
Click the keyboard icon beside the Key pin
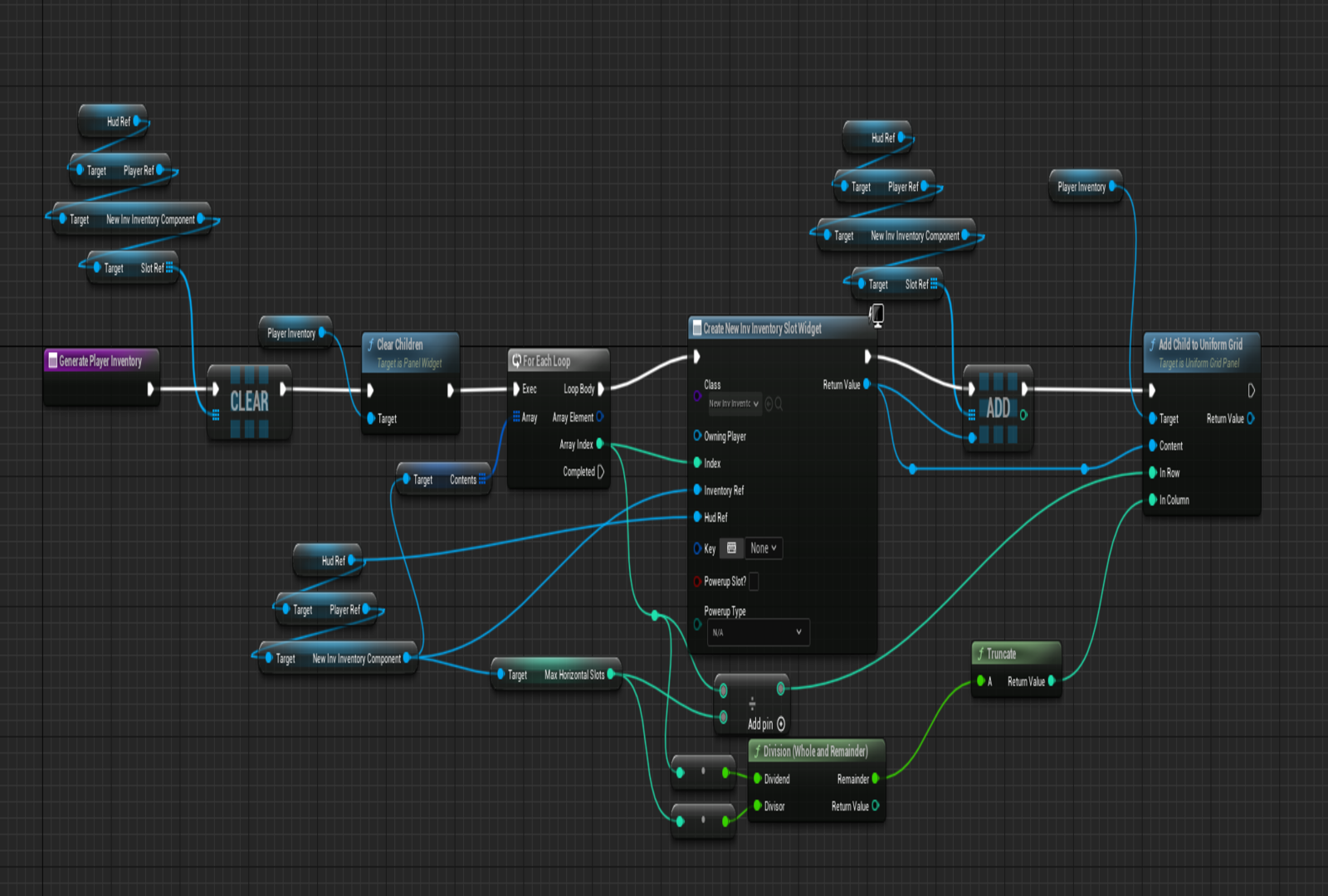click(731, 548)
